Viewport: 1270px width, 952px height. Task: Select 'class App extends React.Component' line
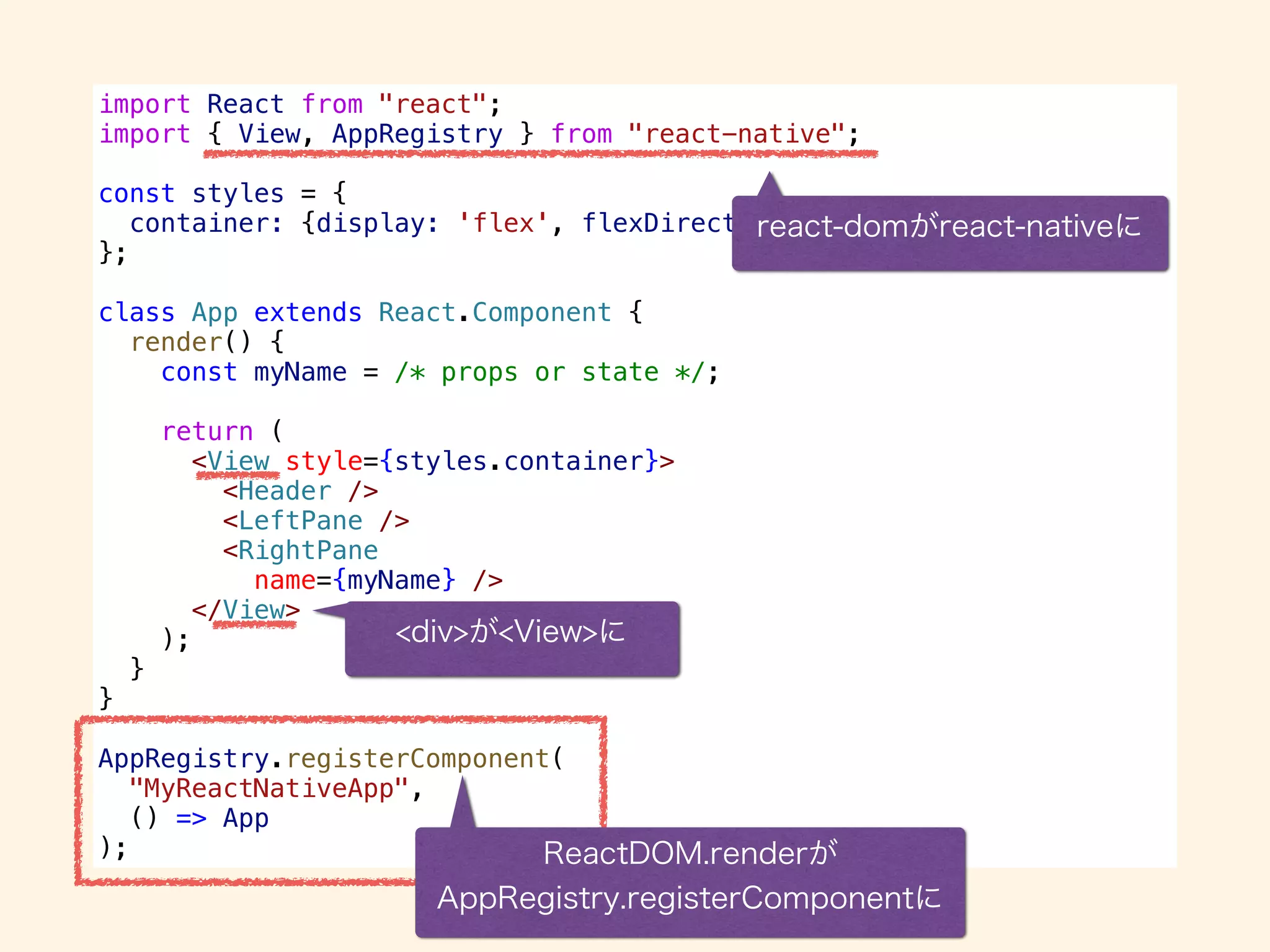(371, 313)
